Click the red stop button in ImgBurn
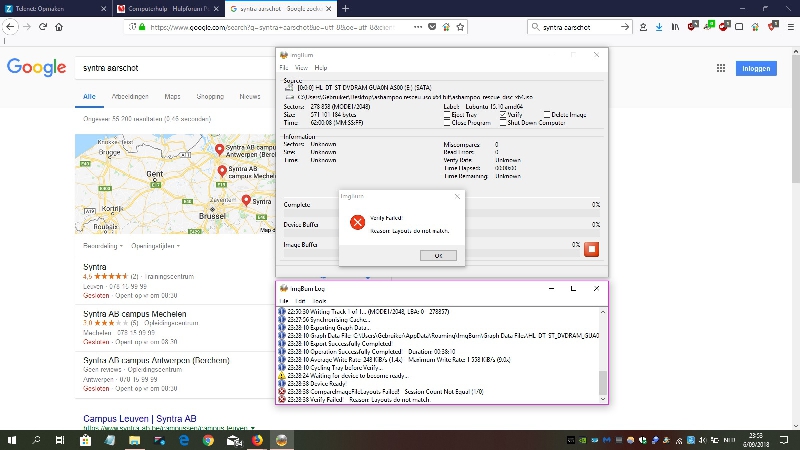The width and height of the screenshot is (800, 450). point(591,249)
